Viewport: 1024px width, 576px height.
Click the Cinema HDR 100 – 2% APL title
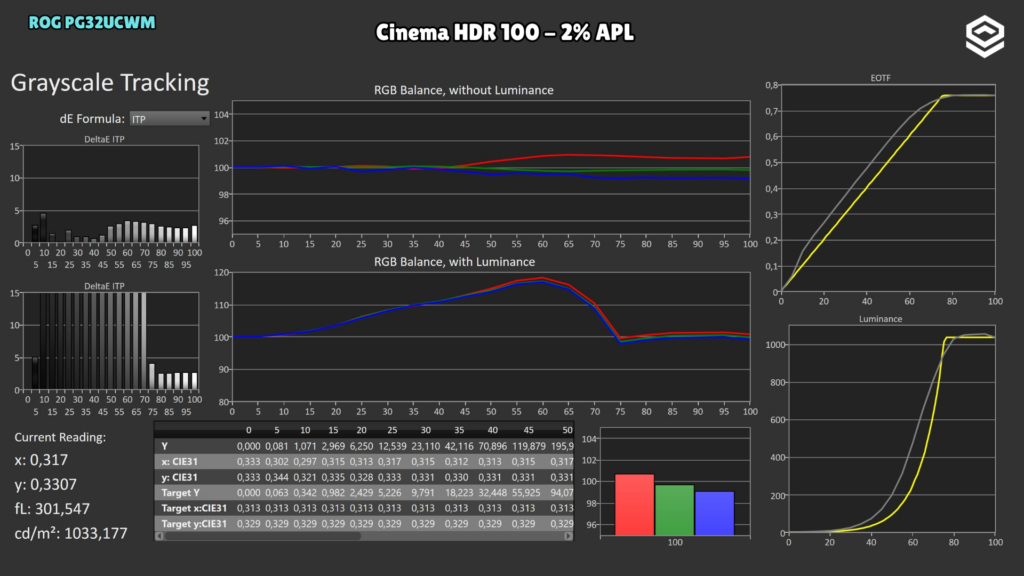[x=504, y=33]
